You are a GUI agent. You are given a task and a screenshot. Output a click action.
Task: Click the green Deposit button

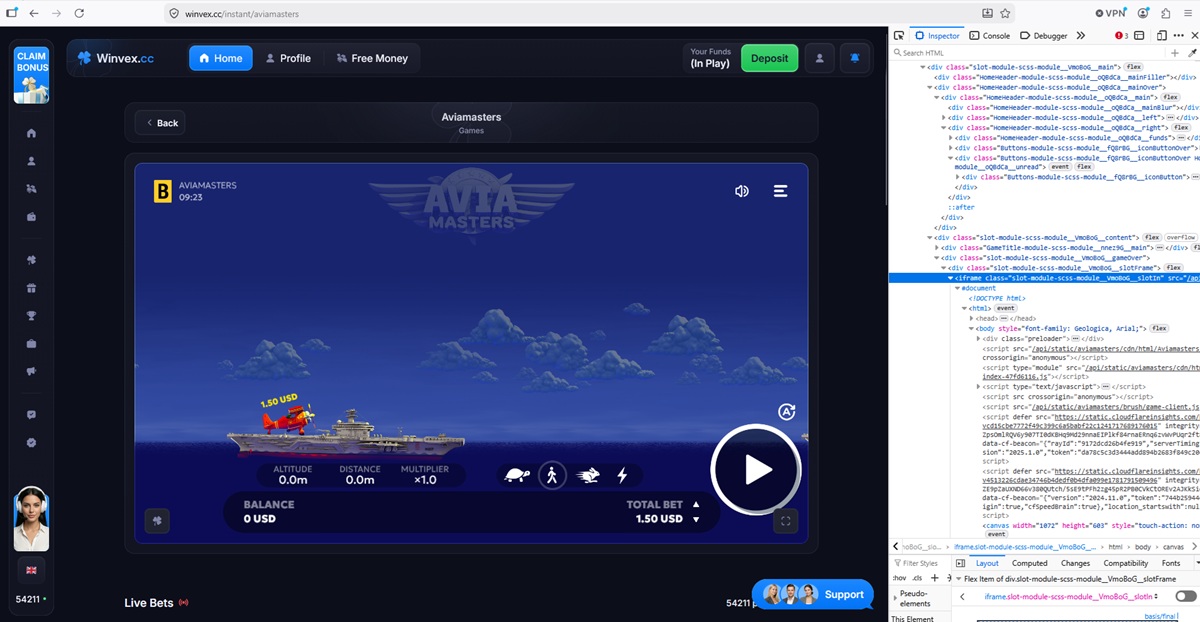pos(769,58)
